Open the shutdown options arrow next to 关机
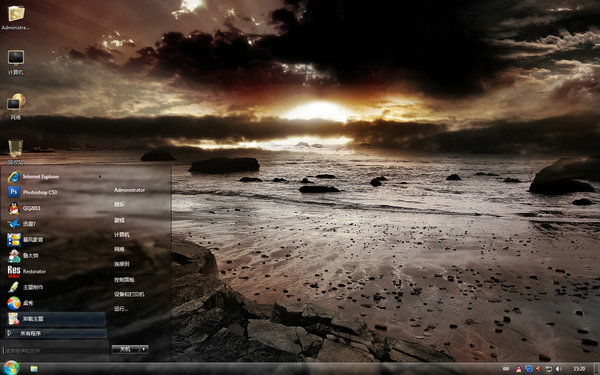The width and height of the screenshot is (600, 375). click(x=144, y=349)
